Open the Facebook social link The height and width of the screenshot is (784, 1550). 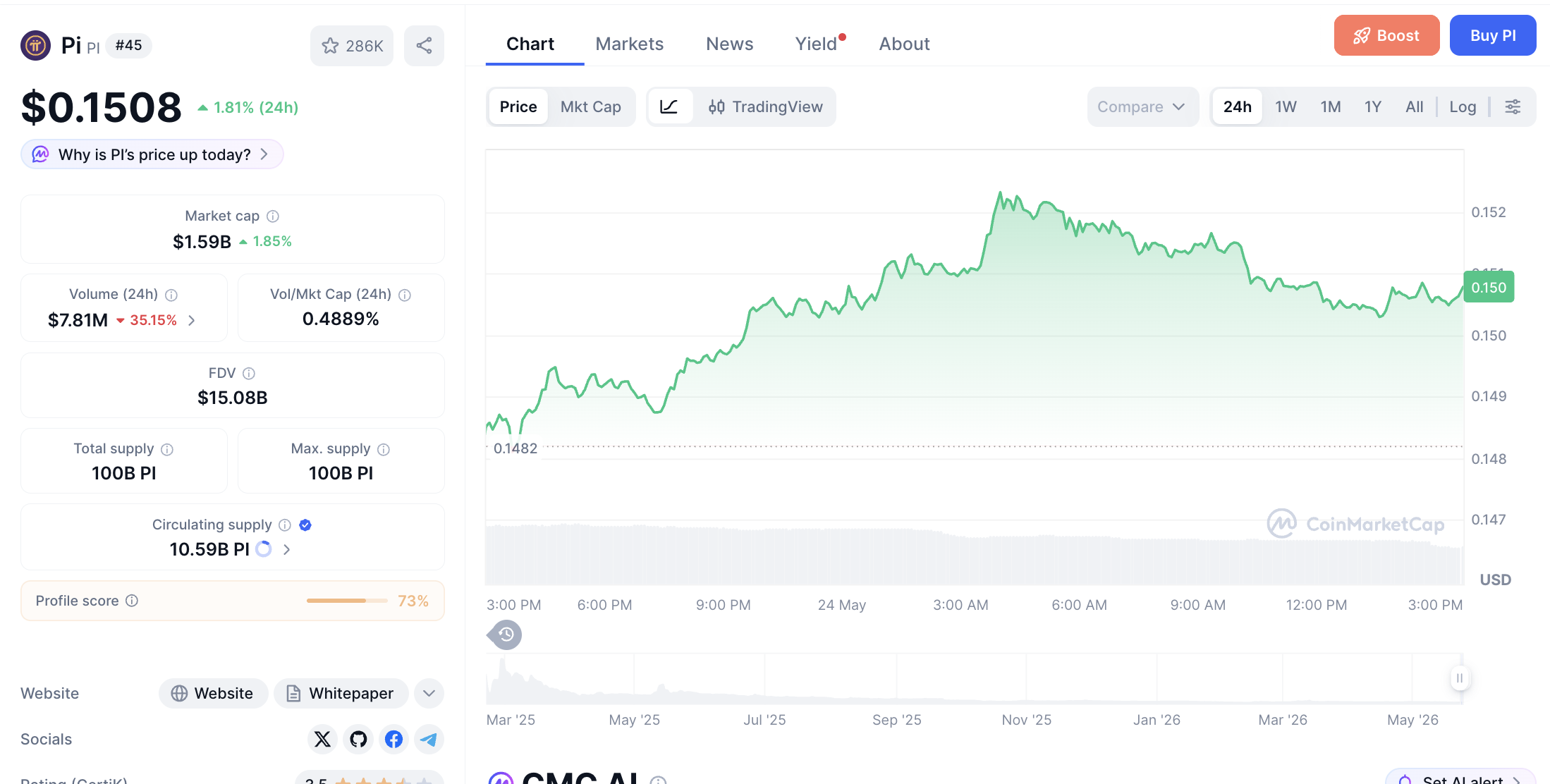[393, 739]
